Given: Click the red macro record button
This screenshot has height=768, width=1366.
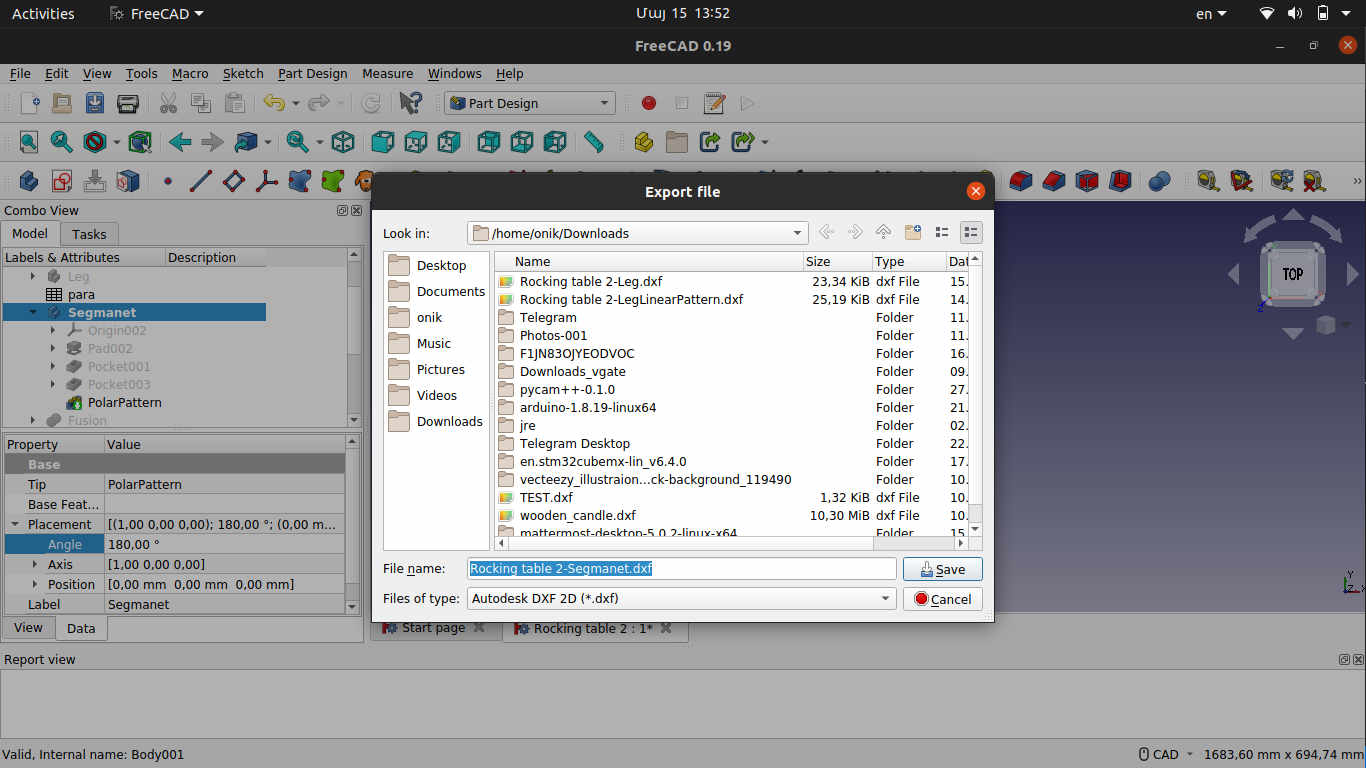Looking at the screenshot, I should click(x=649, y=103).
